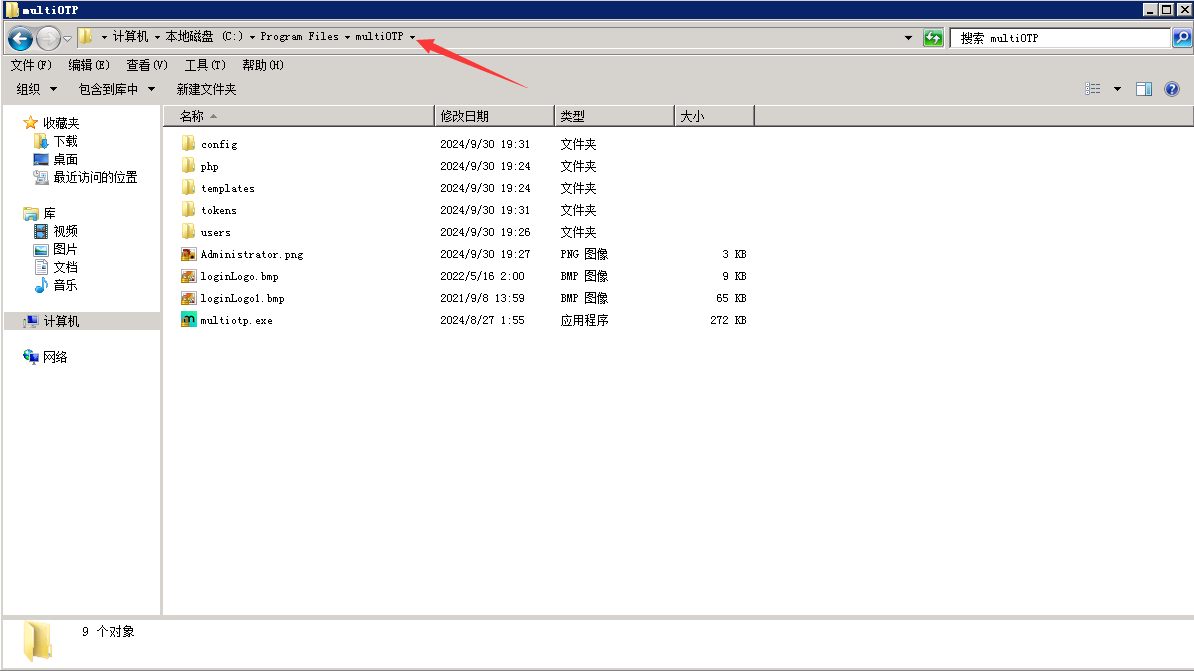
Task: Select 收藏夹 in the navigation tree
Action: 61,123
